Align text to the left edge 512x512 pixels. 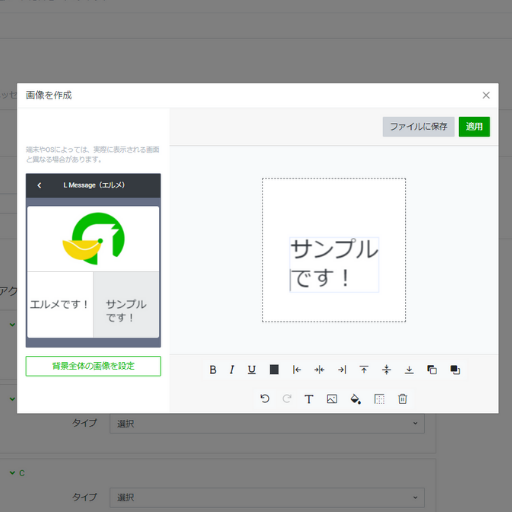coord(297,370)
